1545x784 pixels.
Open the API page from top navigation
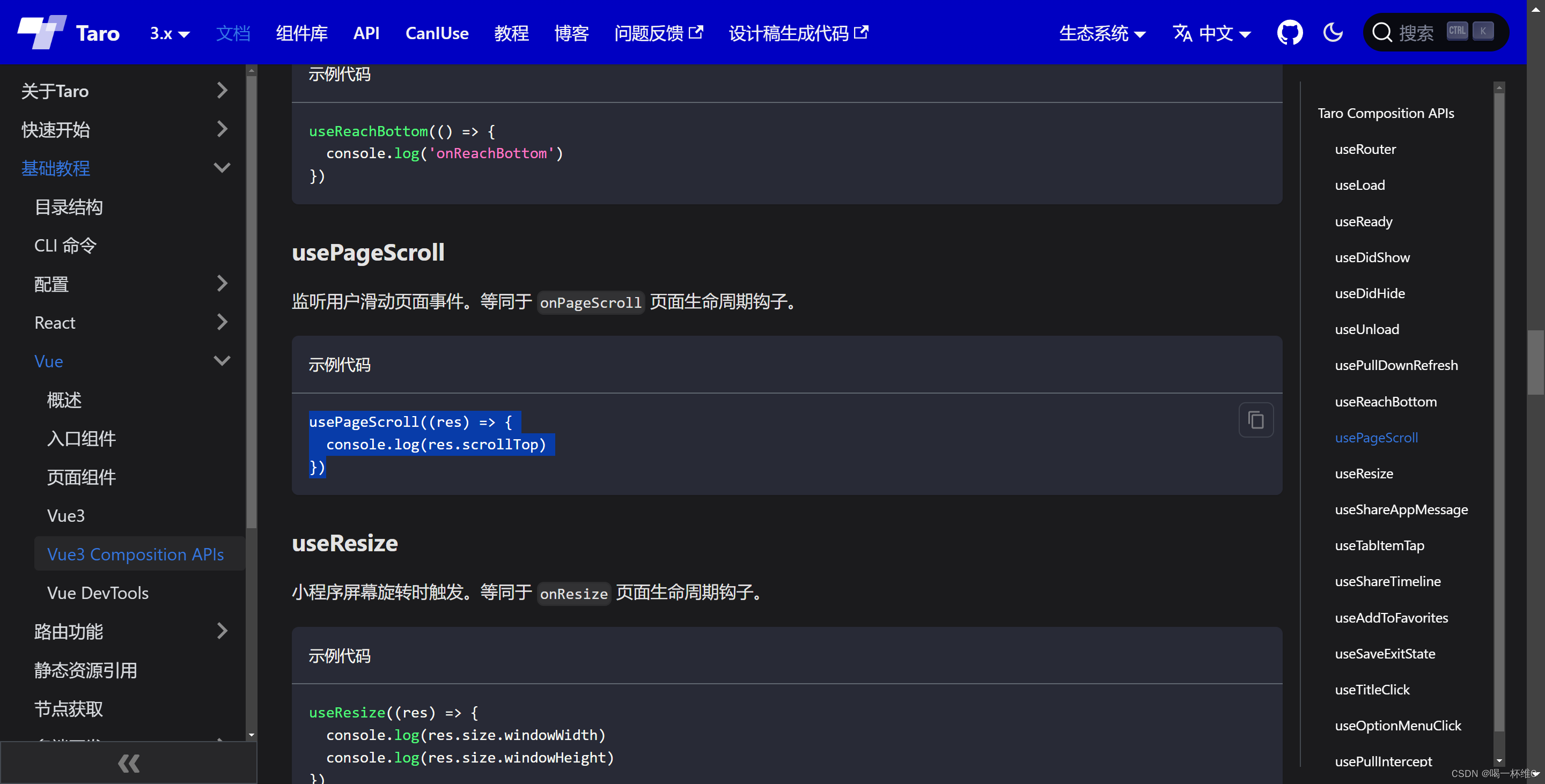[366, 34]
